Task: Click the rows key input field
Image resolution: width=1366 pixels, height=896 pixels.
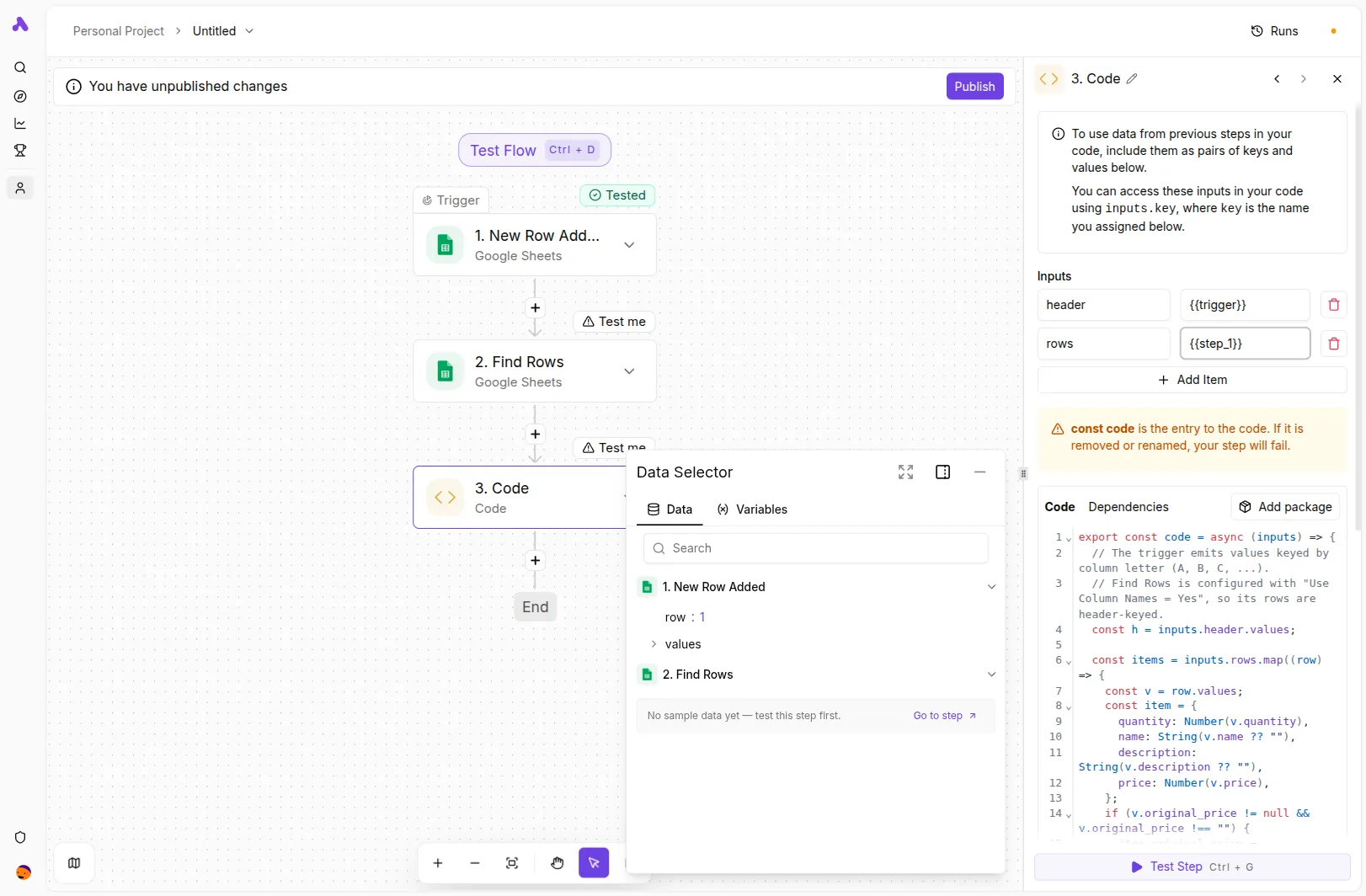Action: tap(1103, 344)
